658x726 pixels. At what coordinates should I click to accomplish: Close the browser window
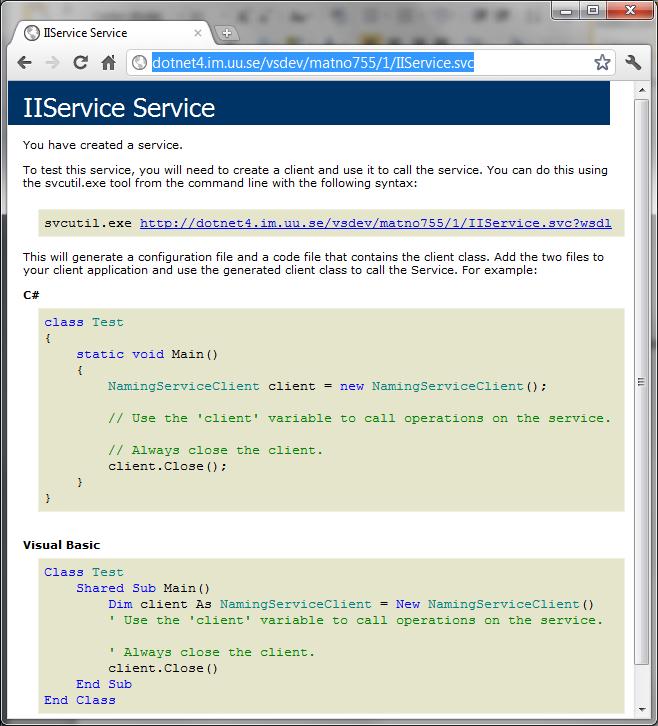(630, 10)
